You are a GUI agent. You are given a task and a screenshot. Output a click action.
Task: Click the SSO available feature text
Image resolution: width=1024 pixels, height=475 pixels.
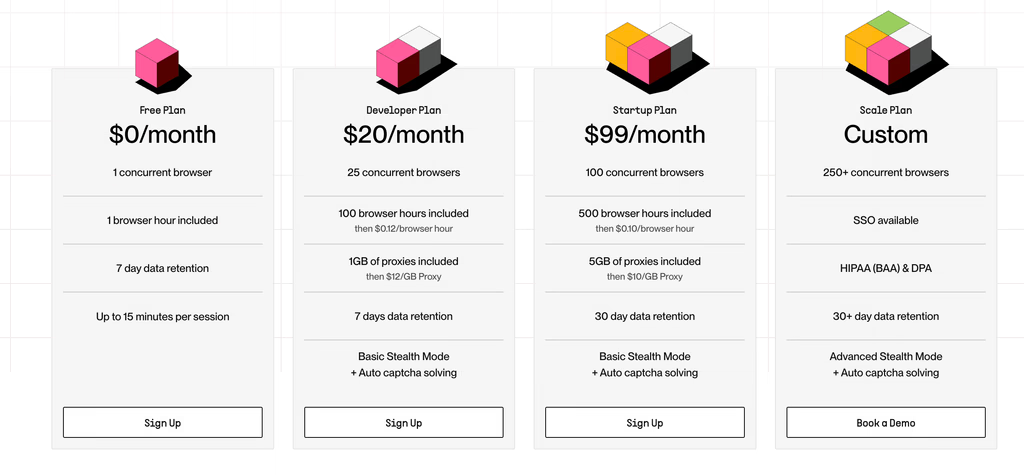886,220
